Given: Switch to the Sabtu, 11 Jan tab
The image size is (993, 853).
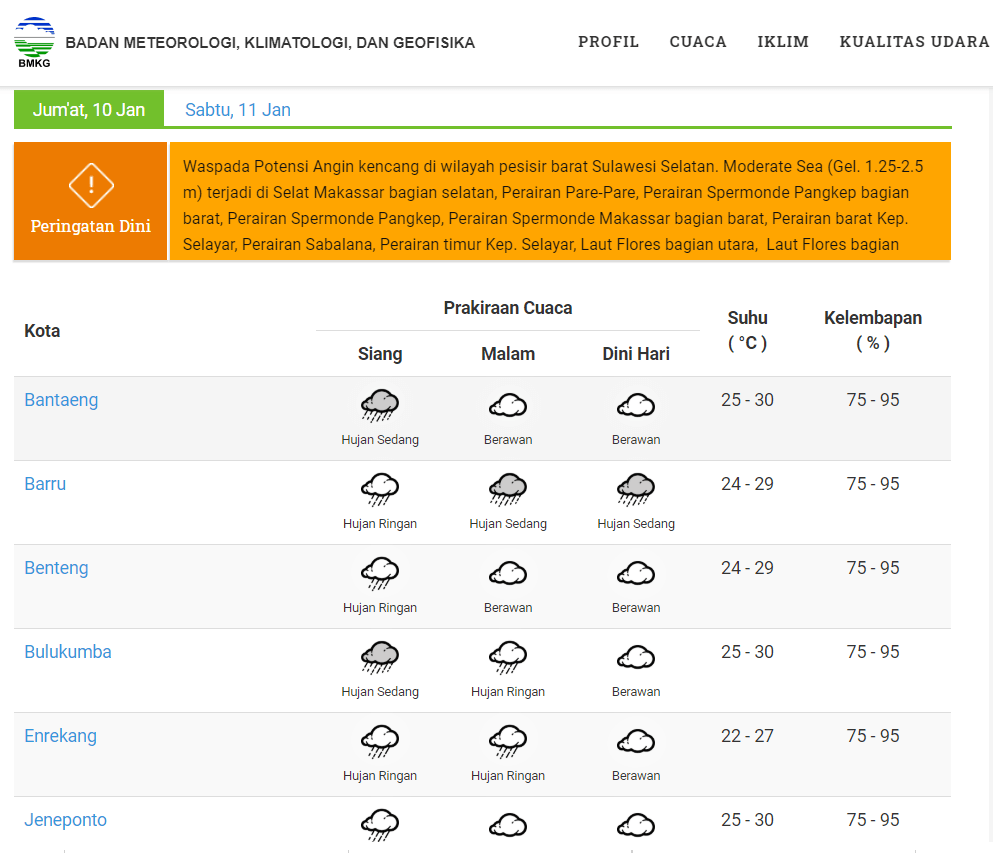Looking at the screenshot, I should (x=237, y=110).
